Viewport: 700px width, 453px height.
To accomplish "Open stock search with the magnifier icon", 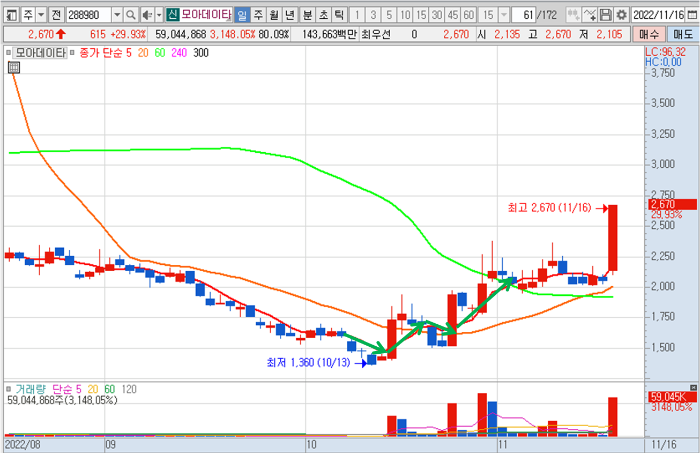I will click(130, 15).
